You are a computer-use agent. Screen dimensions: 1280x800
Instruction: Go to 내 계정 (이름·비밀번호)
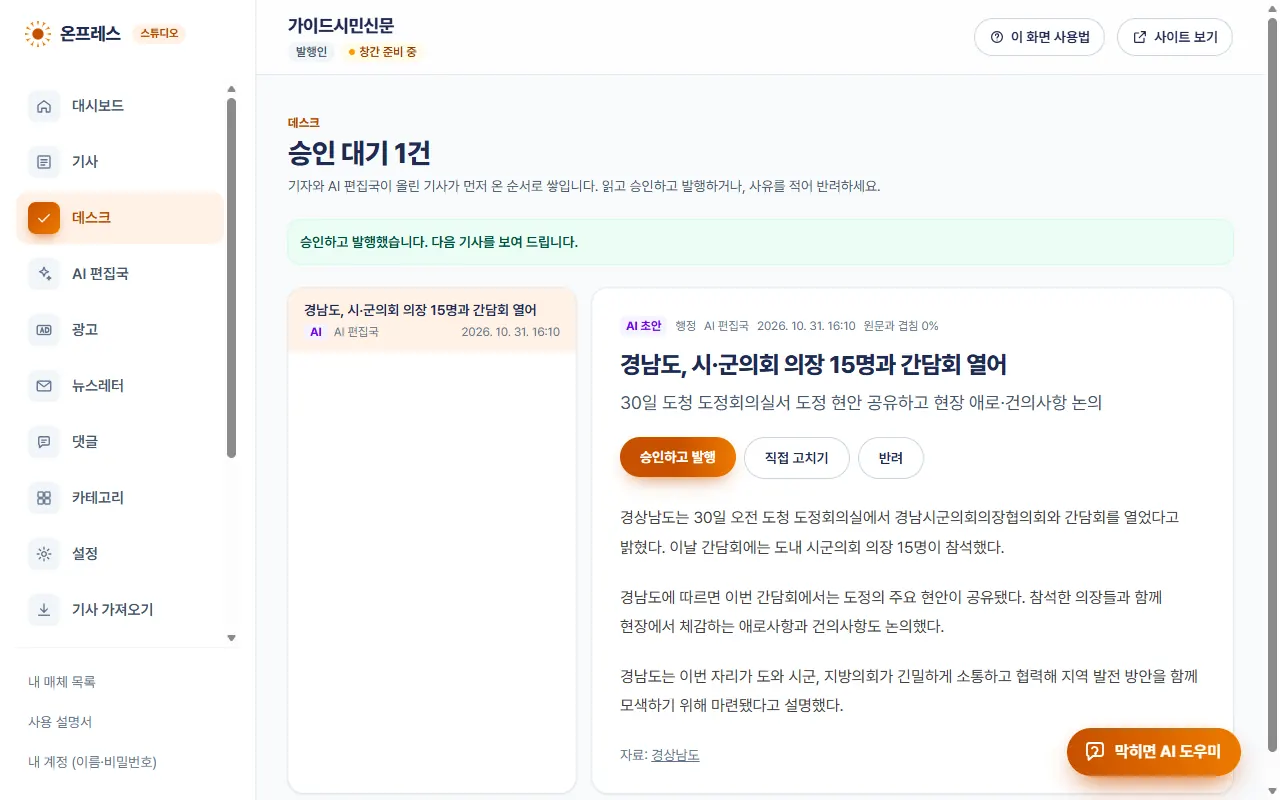point(92,762)
